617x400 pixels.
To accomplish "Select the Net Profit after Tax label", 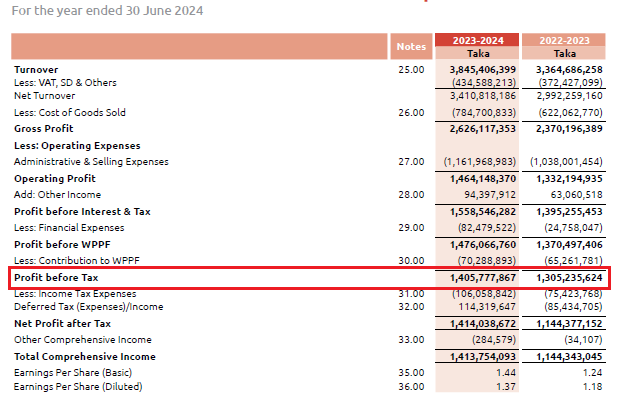I will [x=62, y=324].
